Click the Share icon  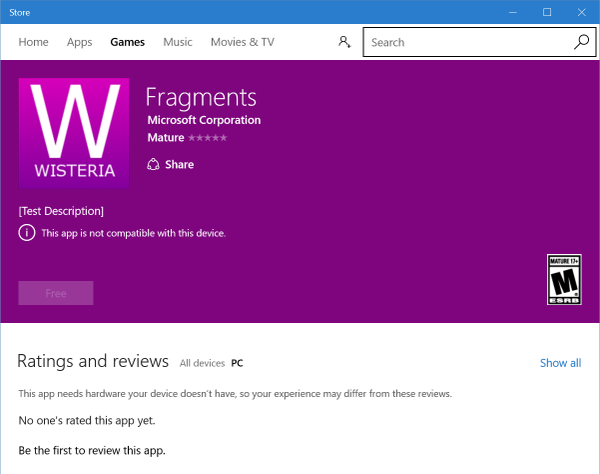(x=153, y=164)
